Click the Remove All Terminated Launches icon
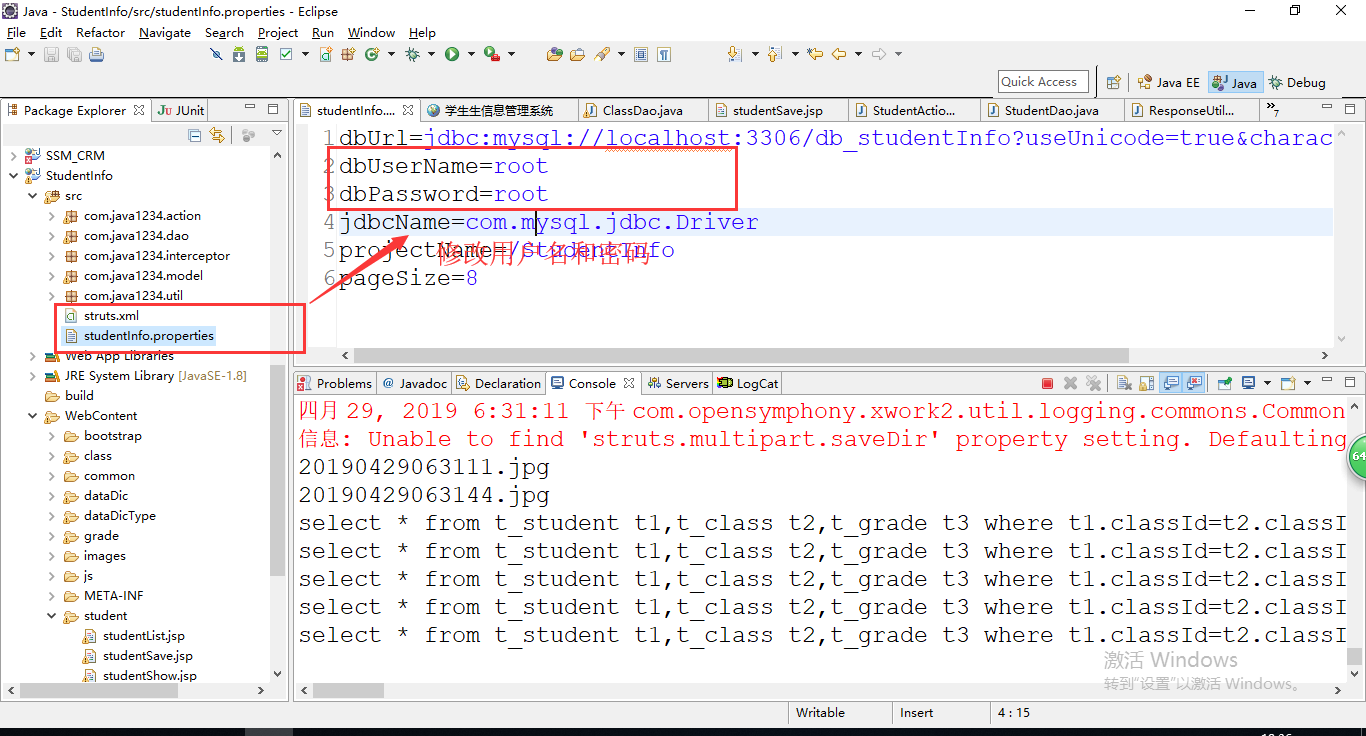Viewport: 1366px width, 736px height. pyautogui.click(x=1093, y=383)
